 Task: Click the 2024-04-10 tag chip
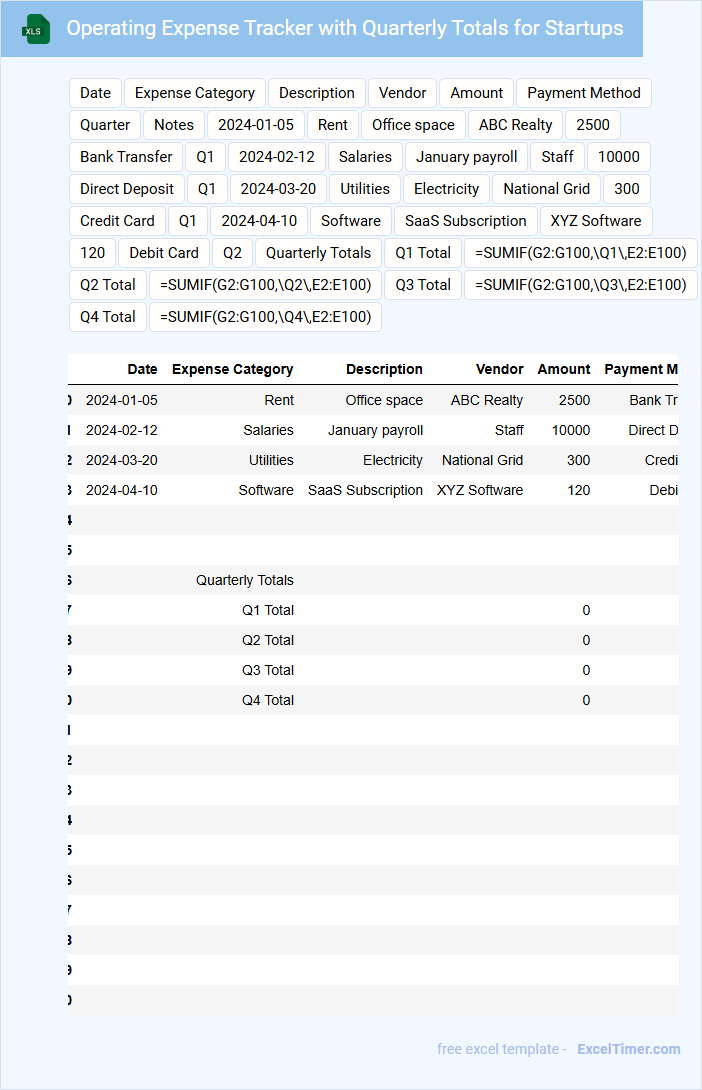click(259, 221)
